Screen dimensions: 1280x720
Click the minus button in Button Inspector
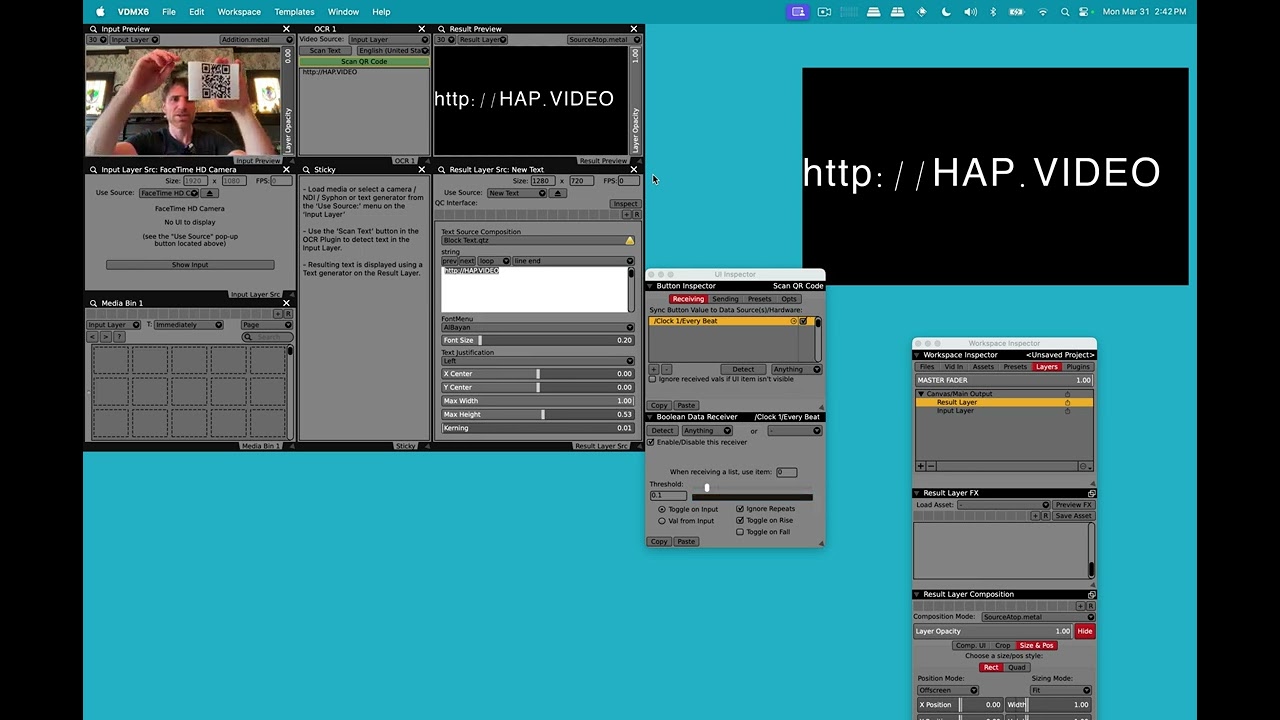click(666, 369)
